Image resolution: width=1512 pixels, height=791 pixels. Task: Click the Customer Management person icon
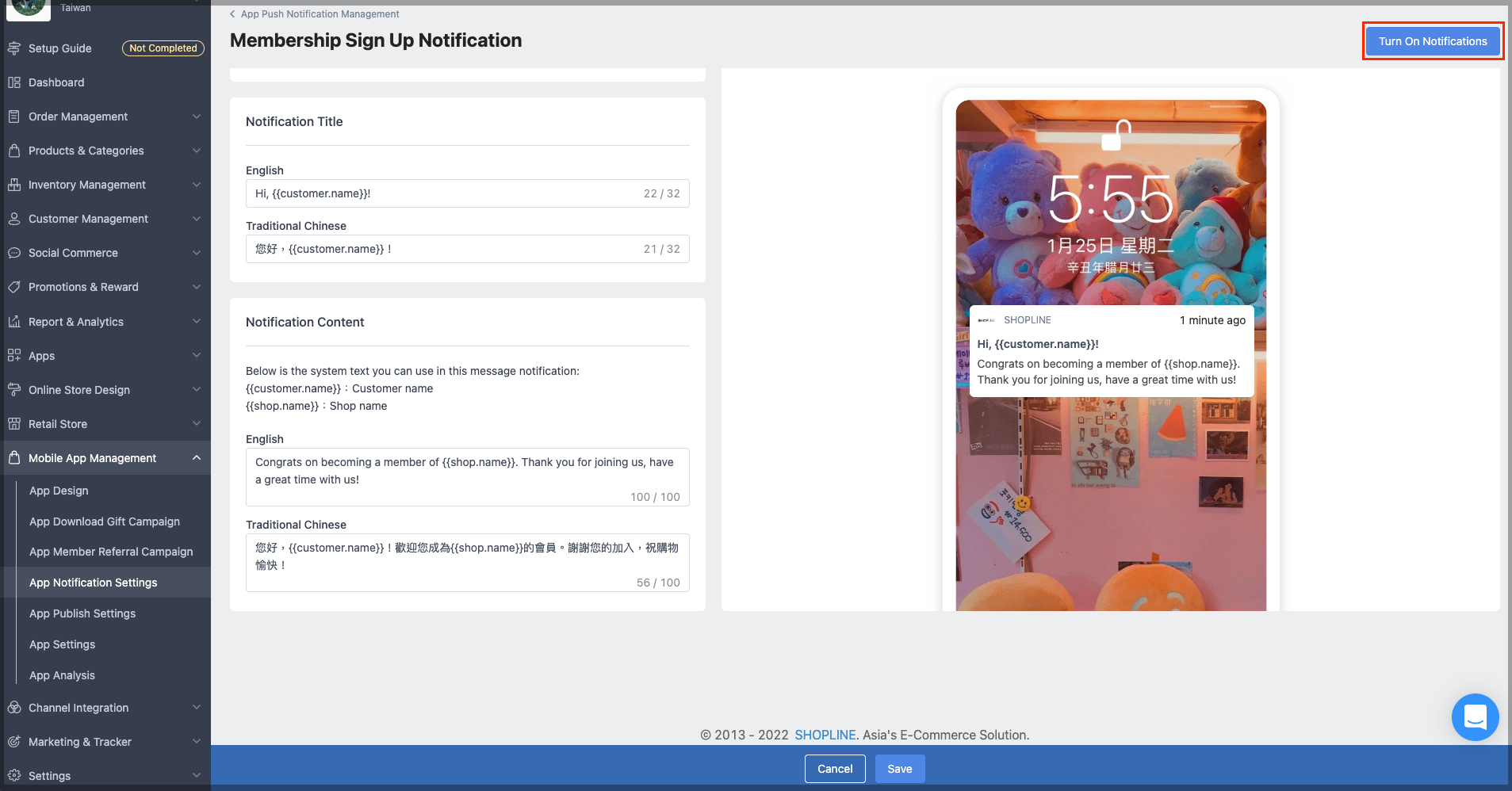coord(14,219)
